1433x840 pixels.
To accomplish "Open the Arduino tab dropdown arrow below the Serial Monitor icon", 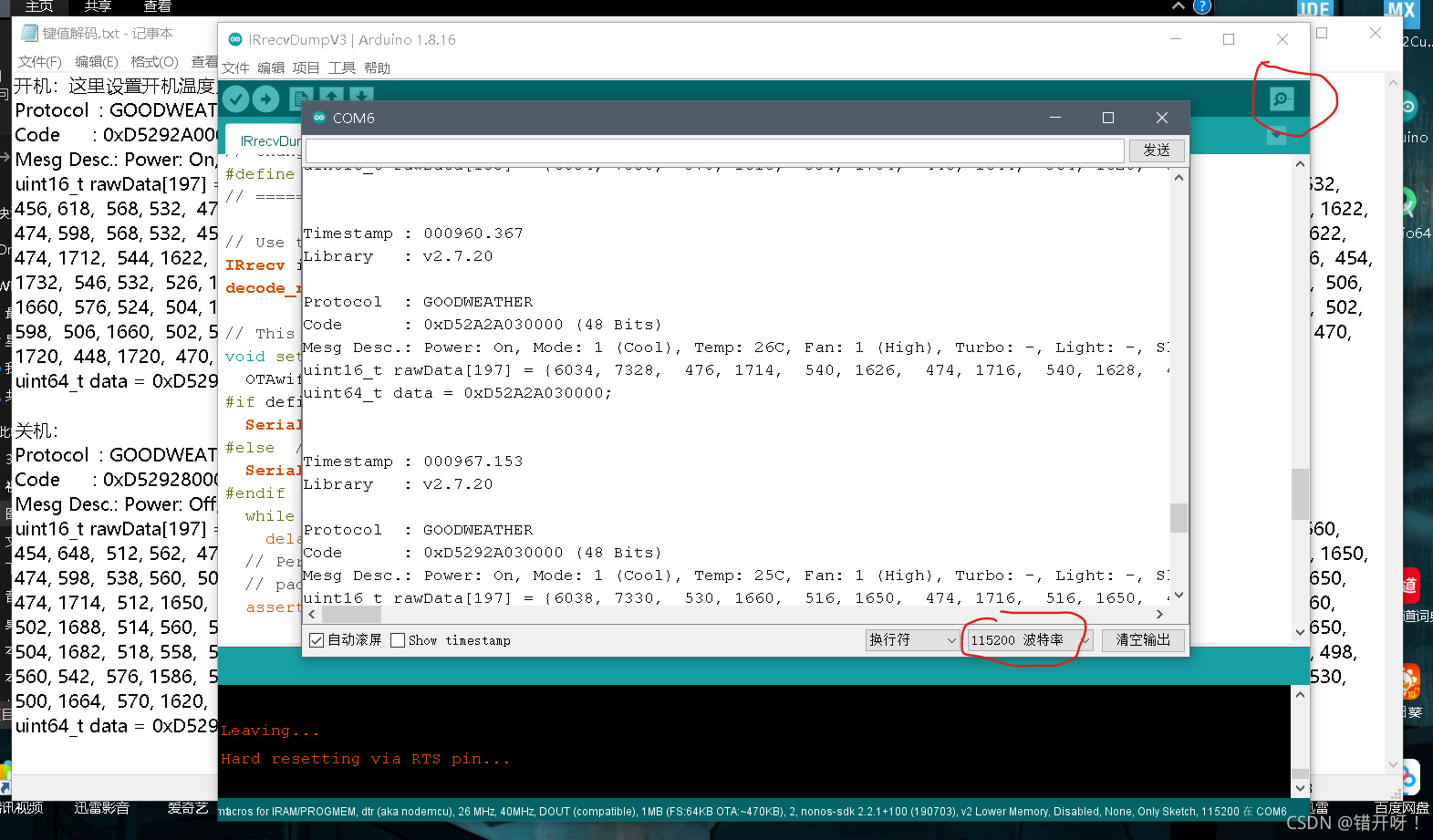I will coord(1276,135).
